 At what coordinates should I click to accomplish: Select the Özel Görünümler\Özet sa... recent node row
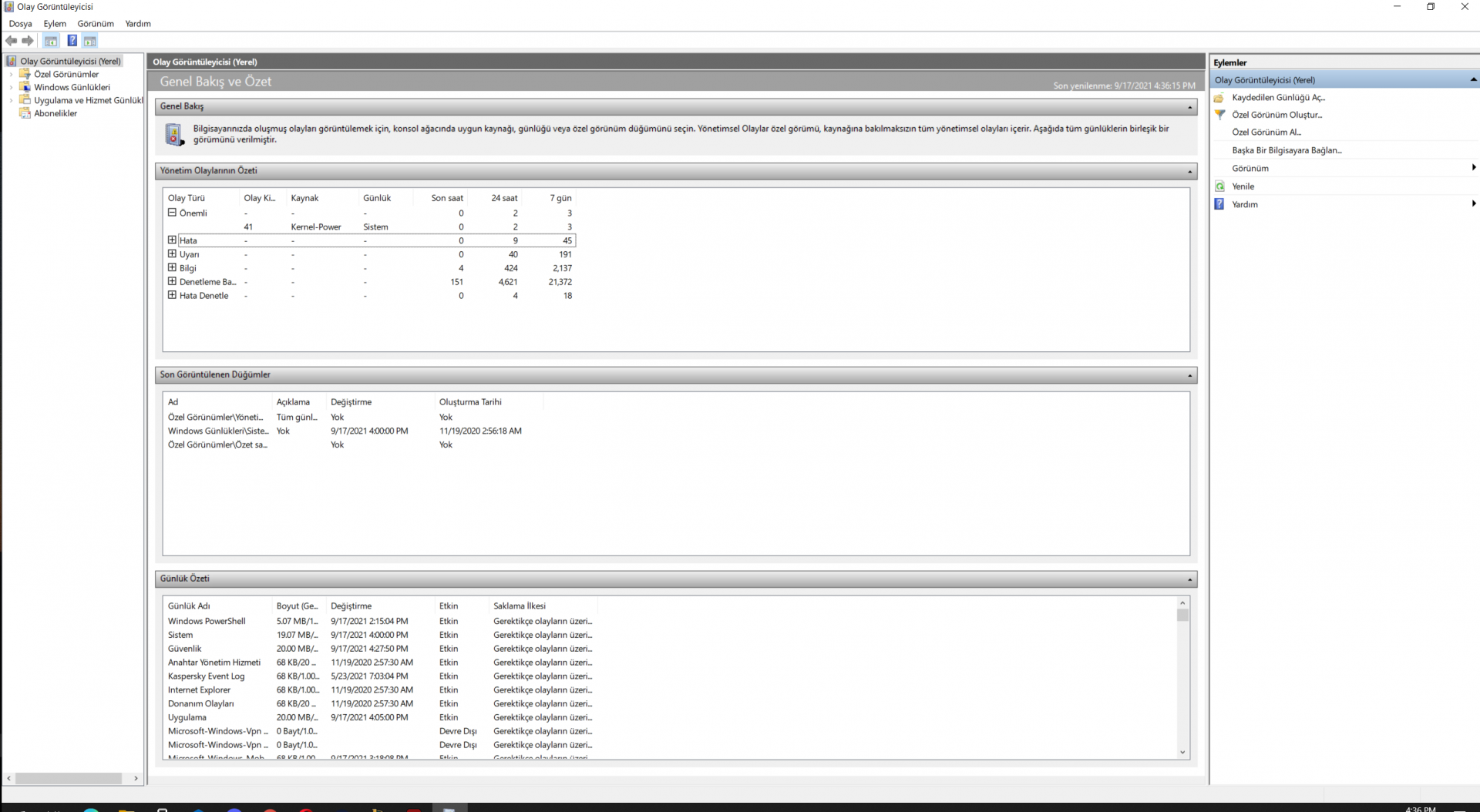[355, 445]
